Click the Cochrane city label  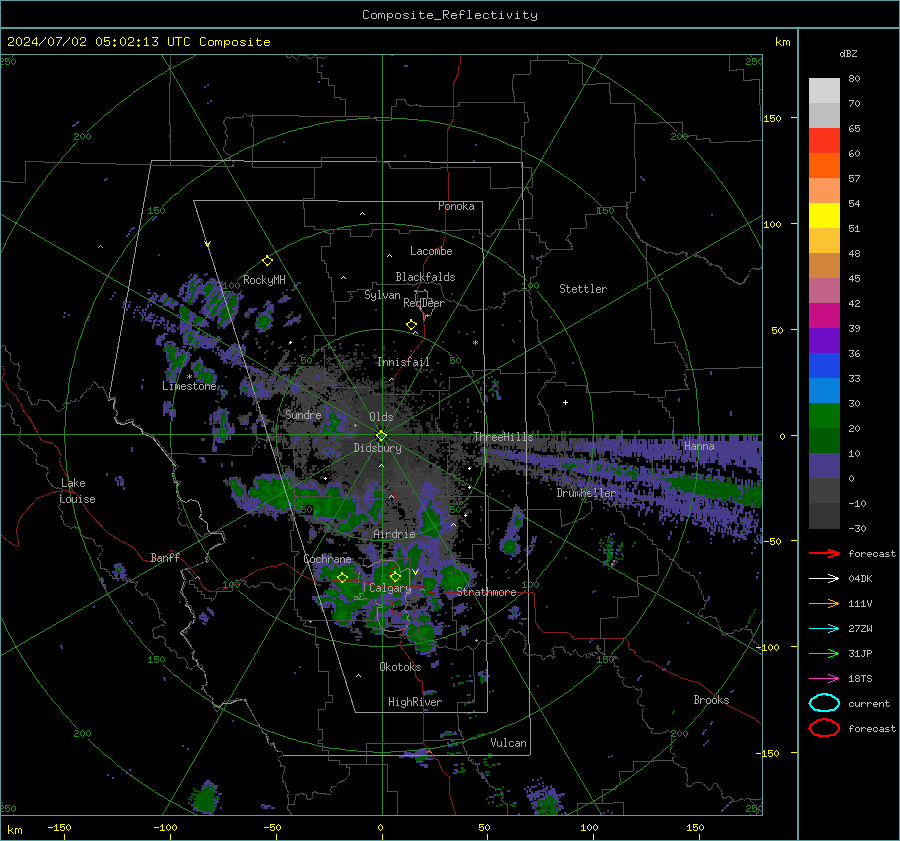click(x=327, y=559)
